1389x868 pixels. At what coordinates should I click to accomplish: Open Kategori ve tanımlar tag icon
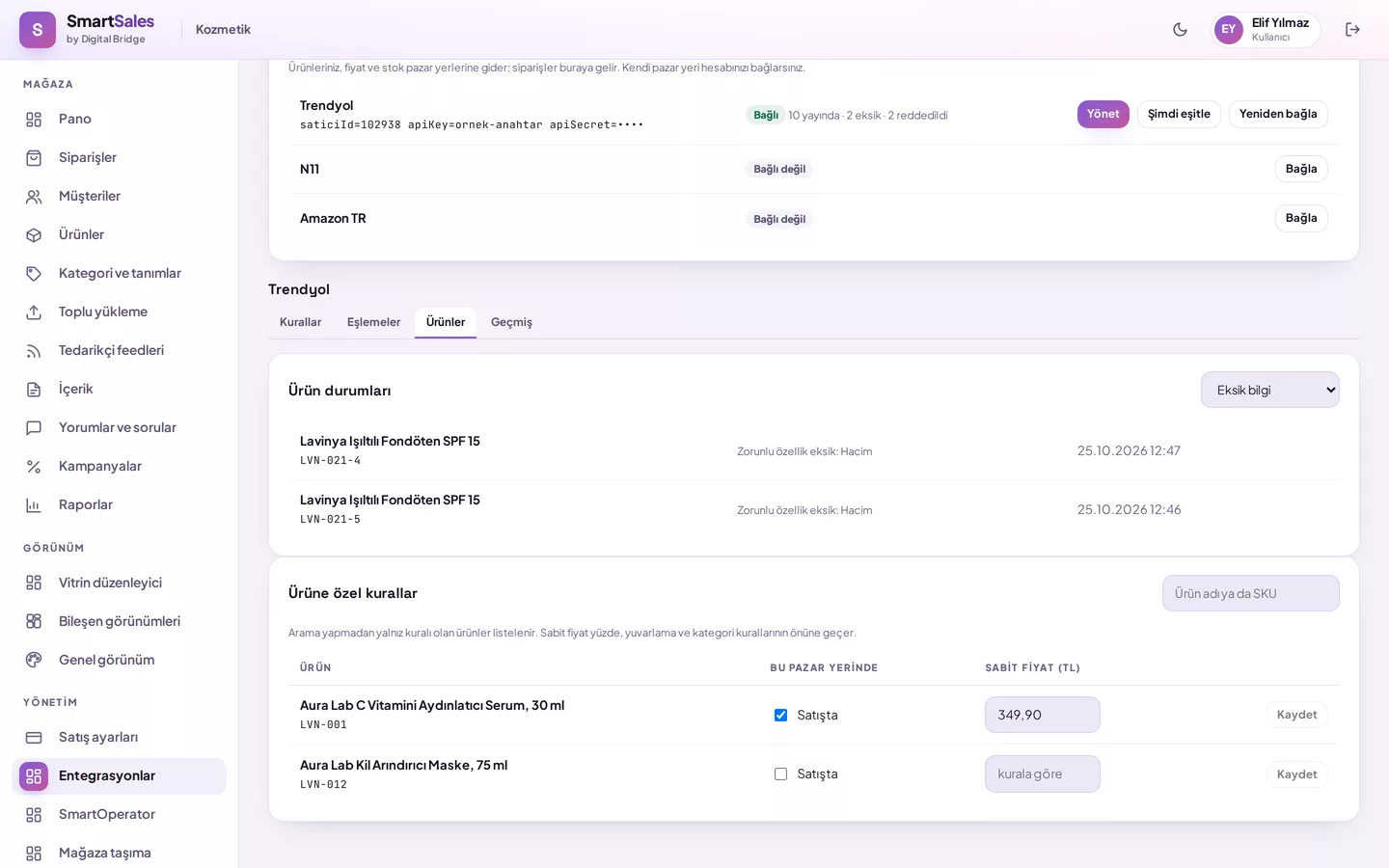(34, 274)
